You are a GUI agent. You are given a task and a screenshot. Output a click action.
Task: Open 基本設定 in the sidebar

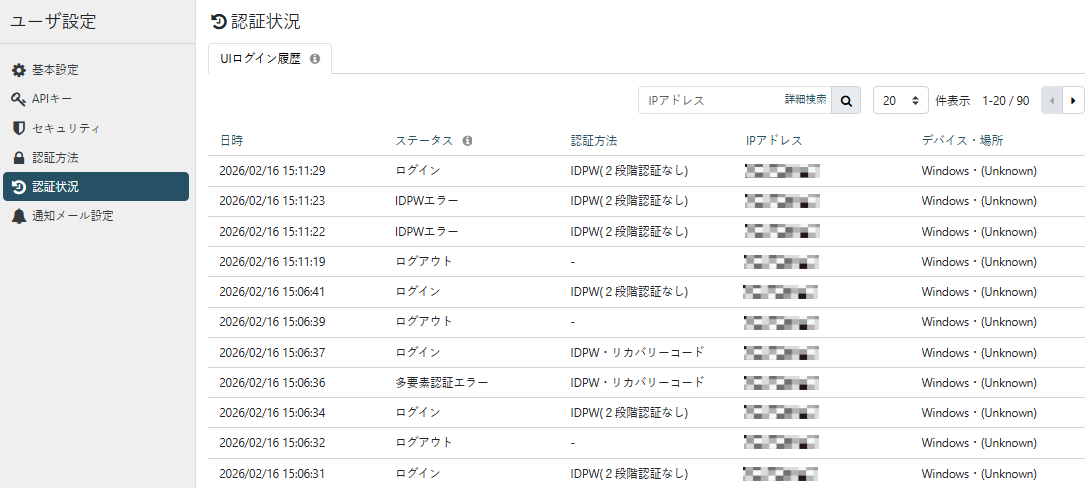coord(55,70)
